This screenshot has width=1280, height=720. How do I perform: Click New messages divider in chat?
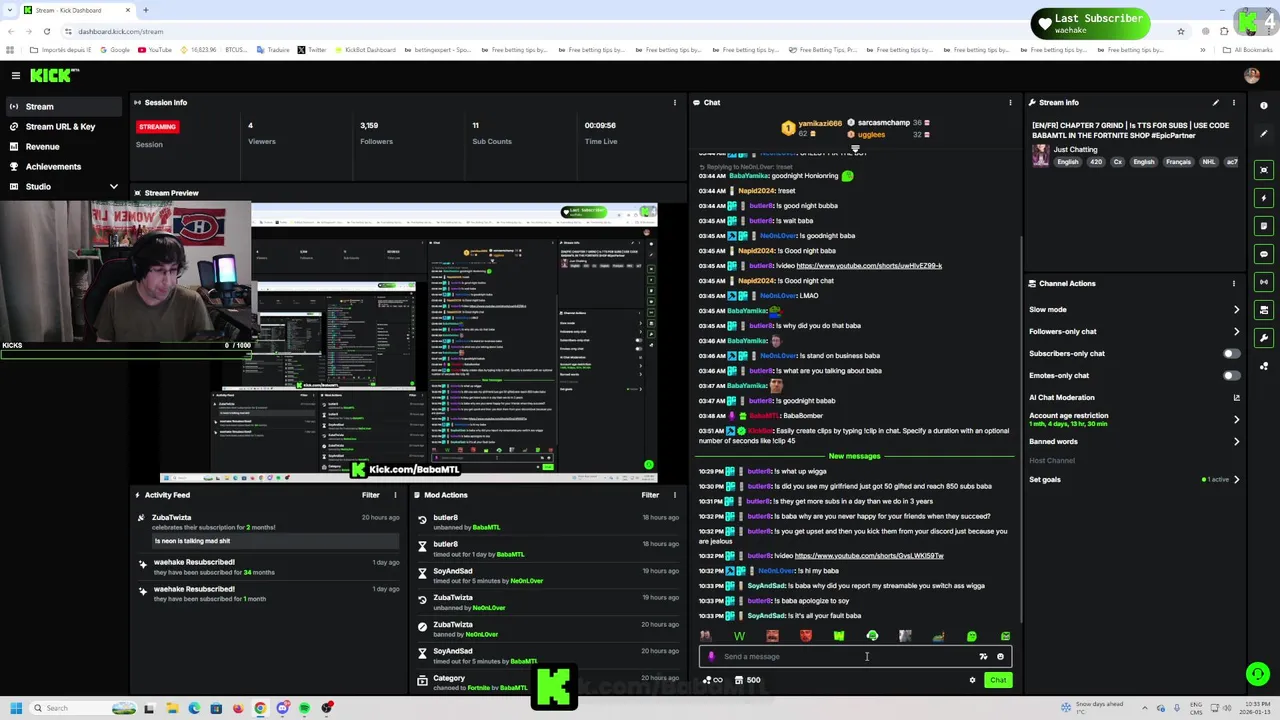(854, 456)
